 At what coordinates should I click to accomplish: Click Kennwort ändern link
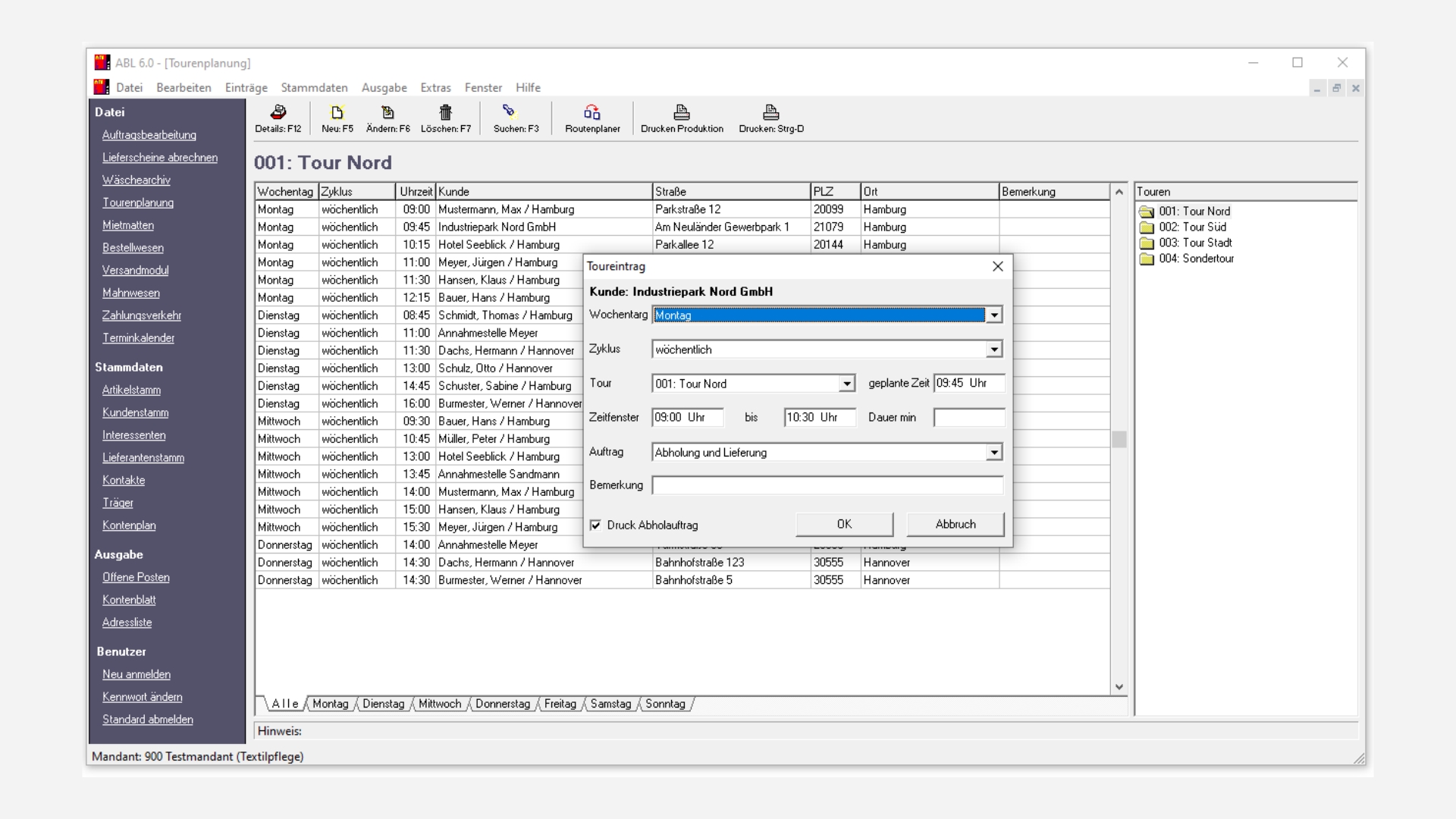[x=143, y=697]
